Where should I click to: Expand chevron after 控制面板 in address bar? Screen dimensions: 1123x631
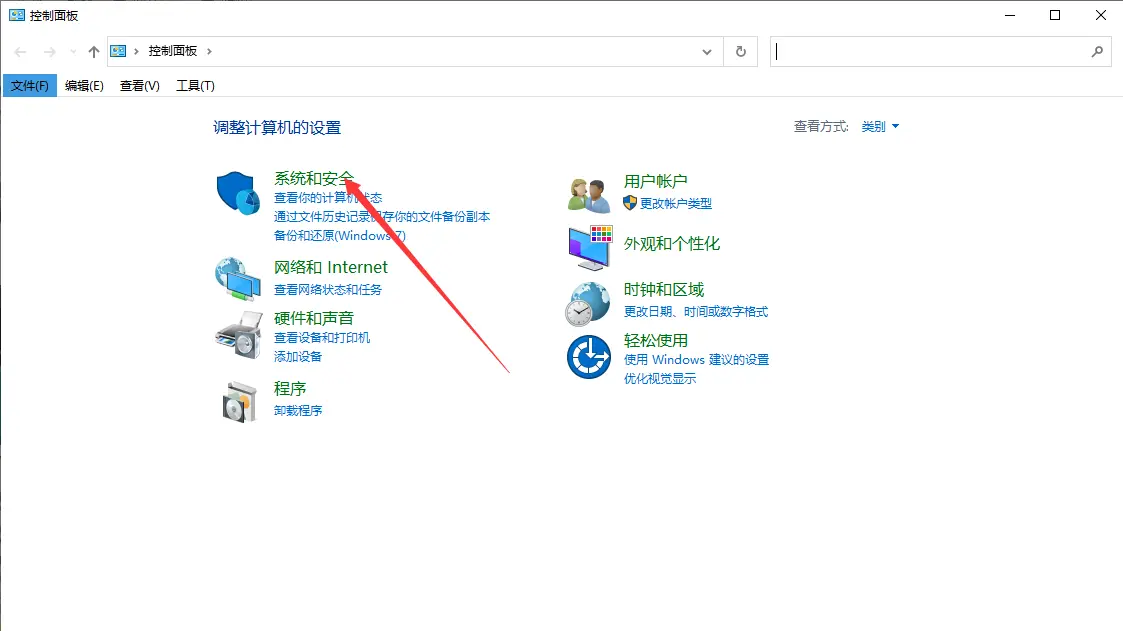(209, 51)
